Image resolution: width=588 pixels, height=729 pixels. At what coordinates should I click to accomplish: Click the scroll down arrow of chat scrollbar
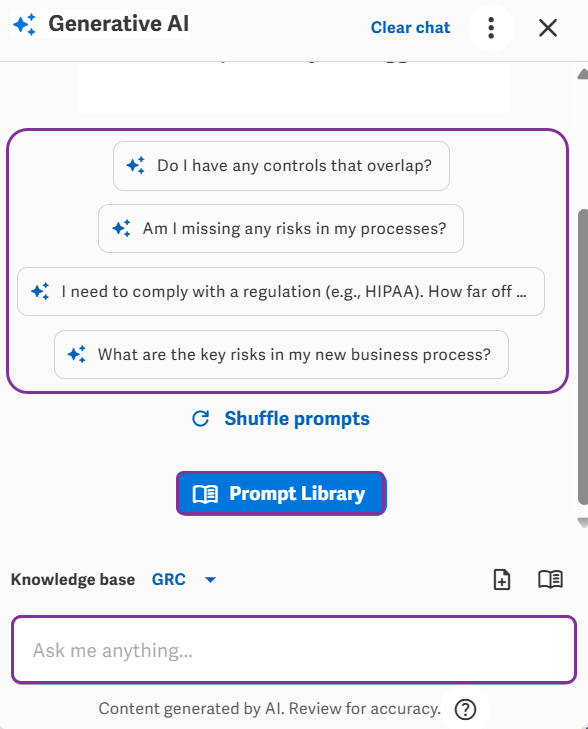click(x=582, y=523)
